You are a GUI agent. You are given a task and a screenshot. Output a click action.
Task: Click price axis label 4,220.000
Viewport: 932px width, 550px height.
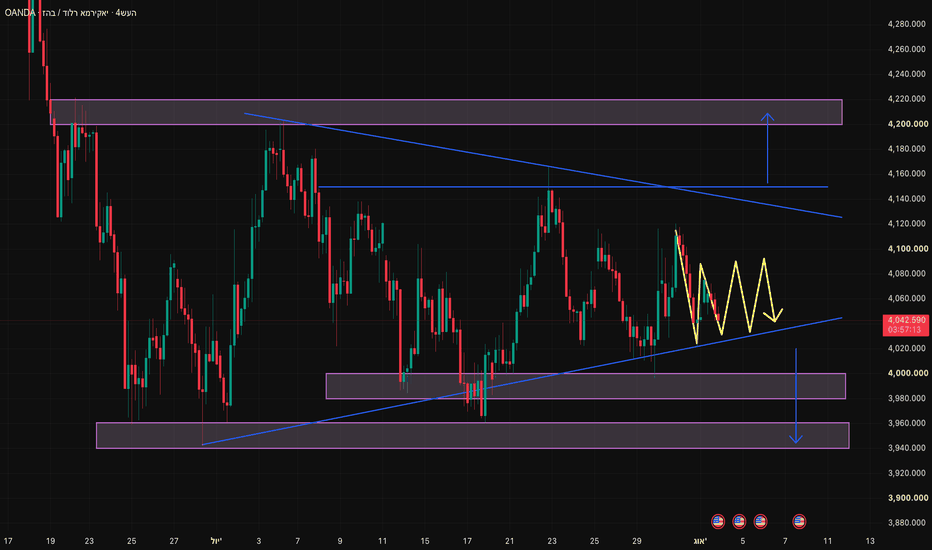[x=907, y=99]
